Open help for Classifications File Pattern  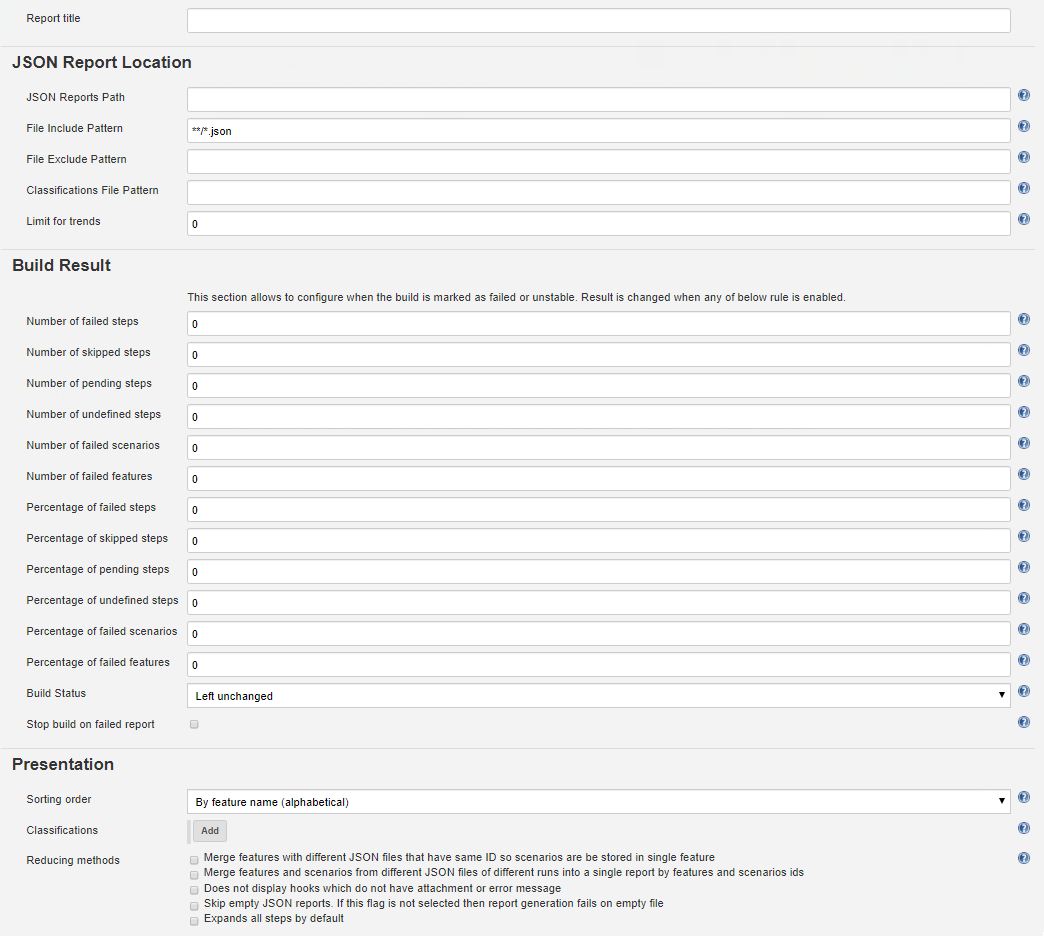click(1024, 188)
